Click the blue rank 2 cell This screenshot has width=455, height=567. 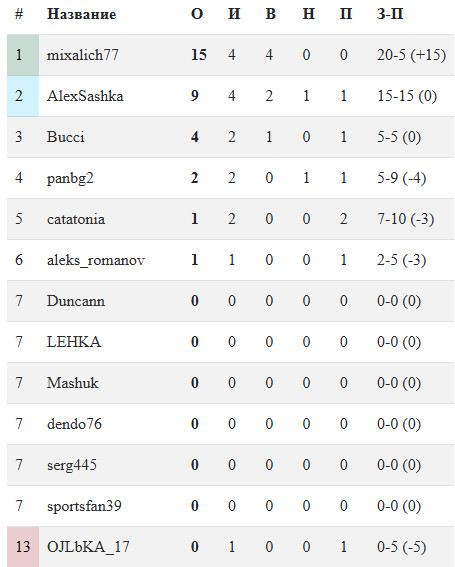tap(23, 96)
